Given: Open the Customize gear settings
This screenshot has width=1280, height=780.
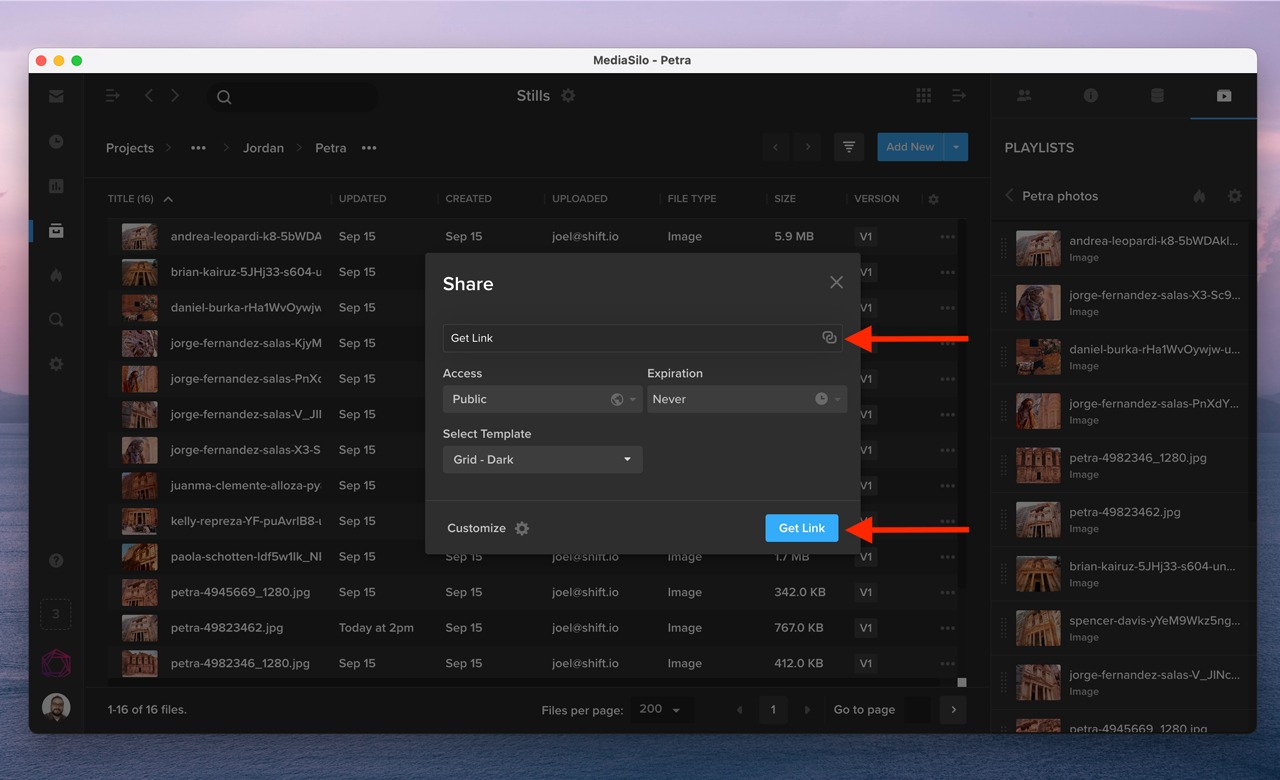Looking at the screenshot, I should tap(521, 528).
